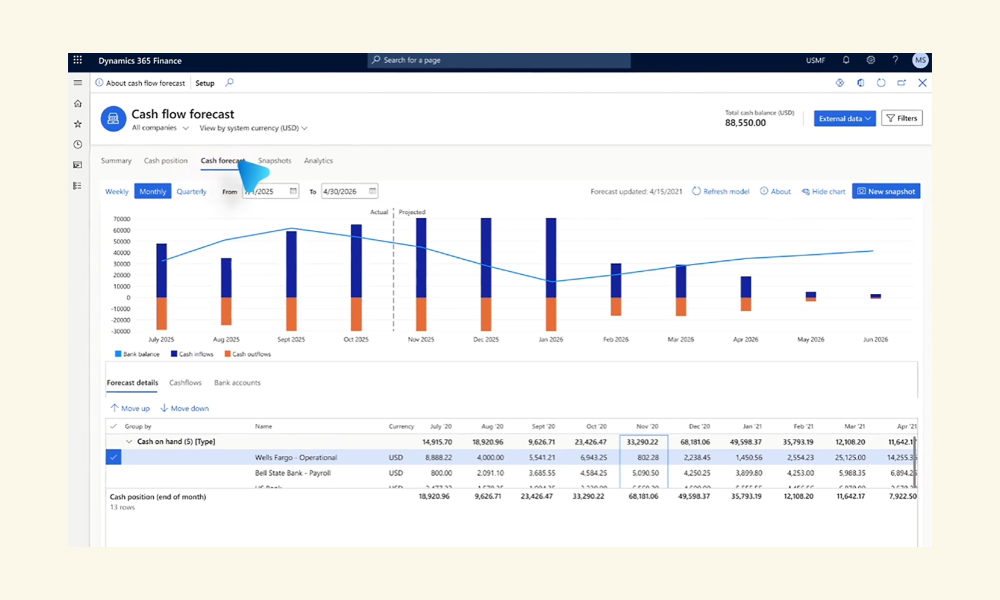This screenshot has width=1000, height=600.
Task: Switch to the Summary tab
Action: pos(116,161)
